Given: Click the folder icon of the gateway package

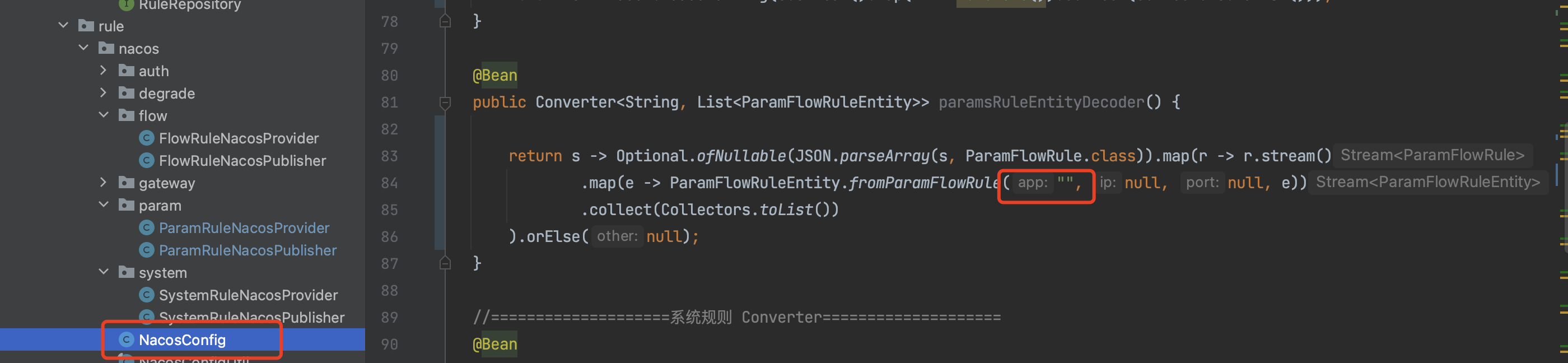Looking at the screenshot, I should coord(126,182).
